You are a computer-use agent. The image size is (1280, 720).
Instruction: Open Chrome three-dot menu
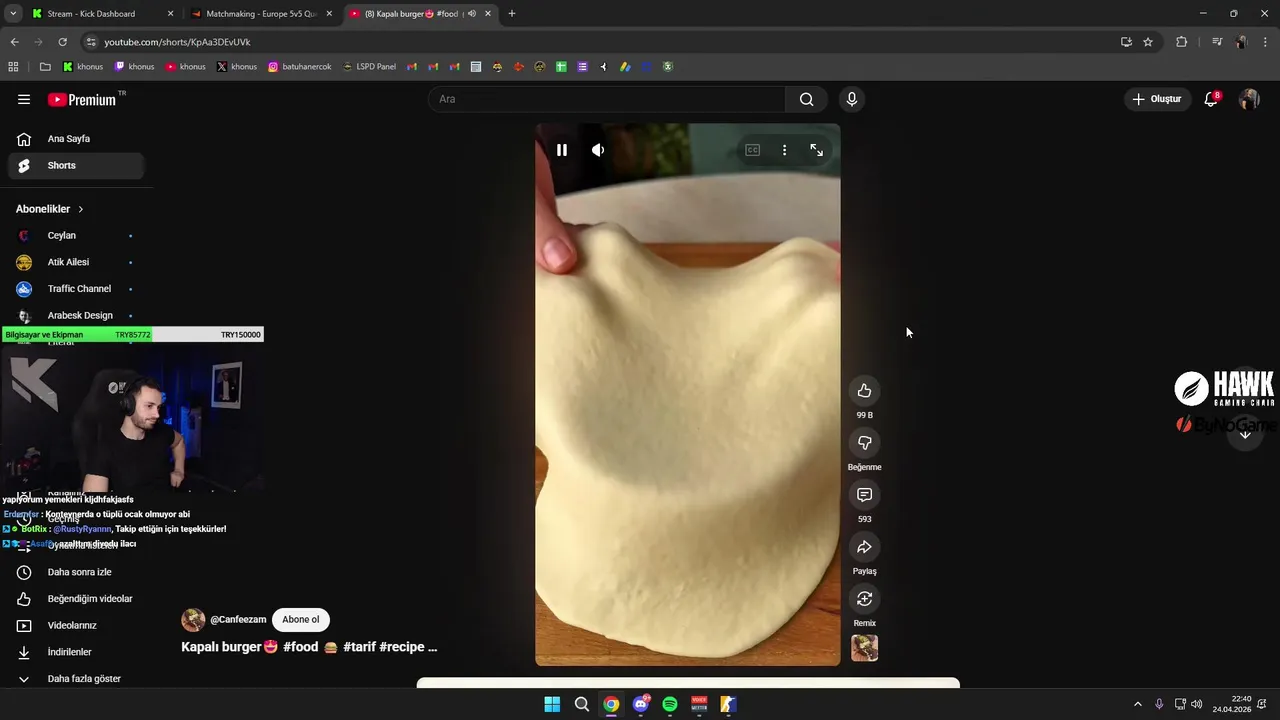click(x=1266, y=42)
